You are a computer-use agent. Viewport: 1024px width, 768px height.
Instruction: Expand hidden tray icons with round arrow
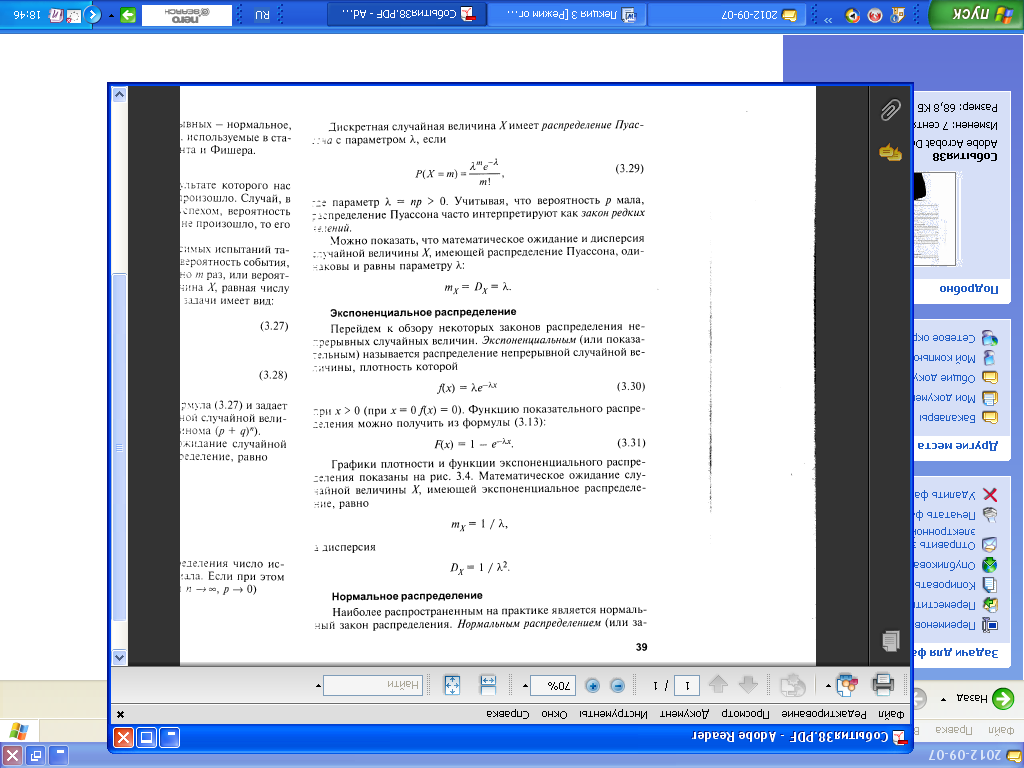93,14
